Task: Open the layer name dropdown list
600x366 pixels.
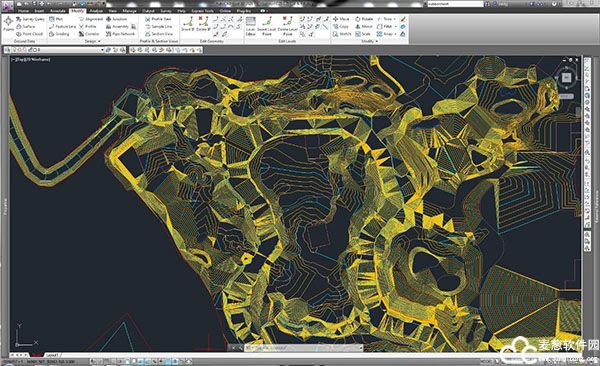Action: 102,50
